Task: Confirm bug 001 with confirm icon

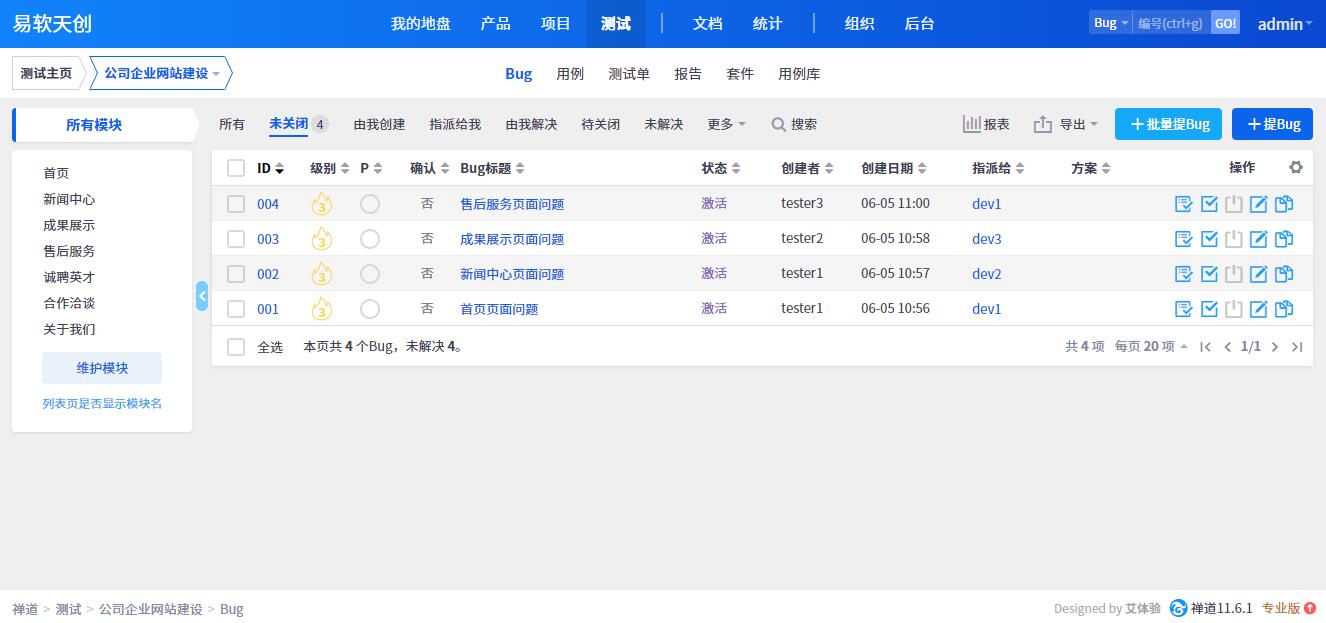Action: (1184, 309)
